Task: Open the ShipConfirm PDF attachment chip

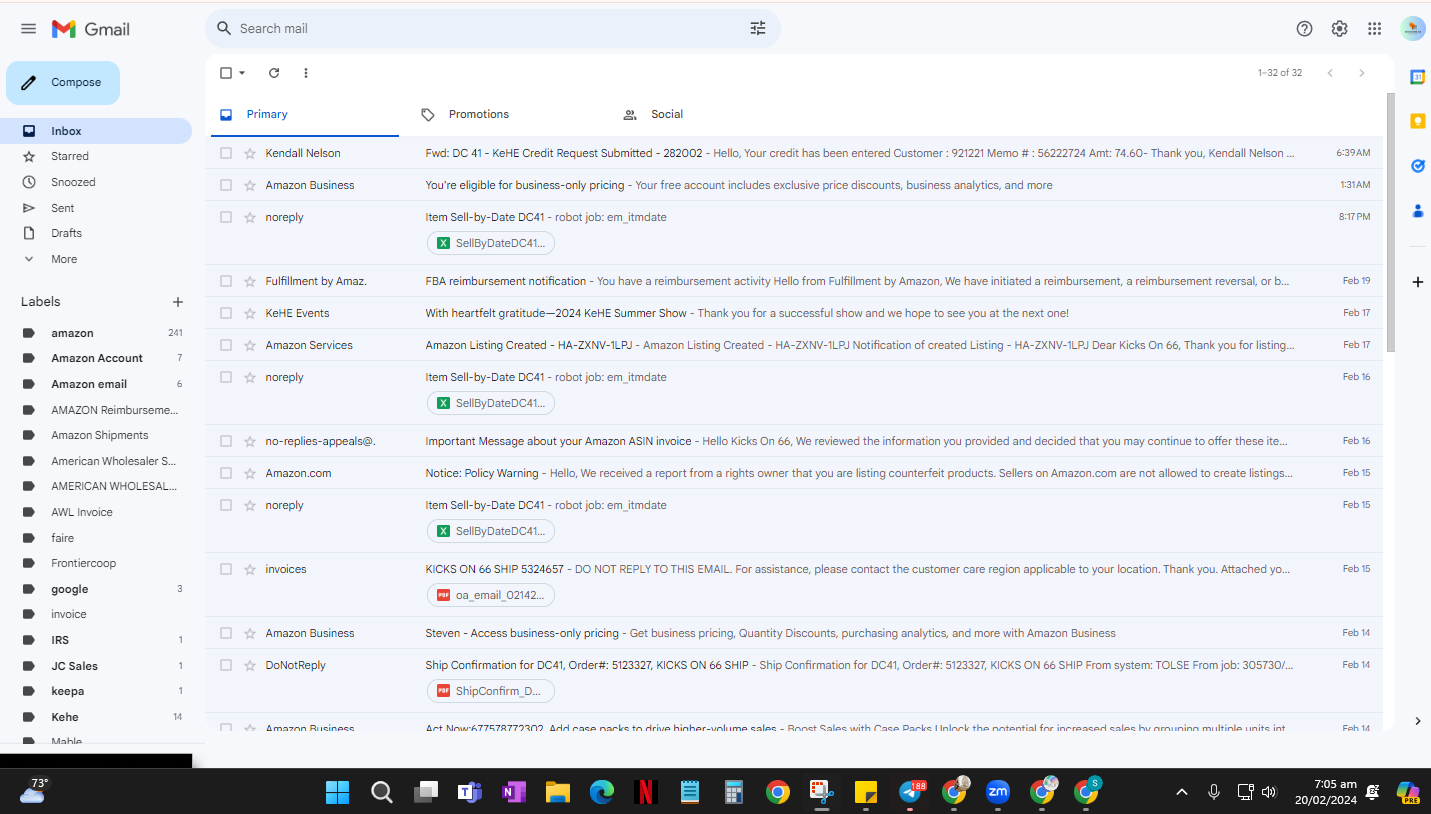Action: click(490, 691)
